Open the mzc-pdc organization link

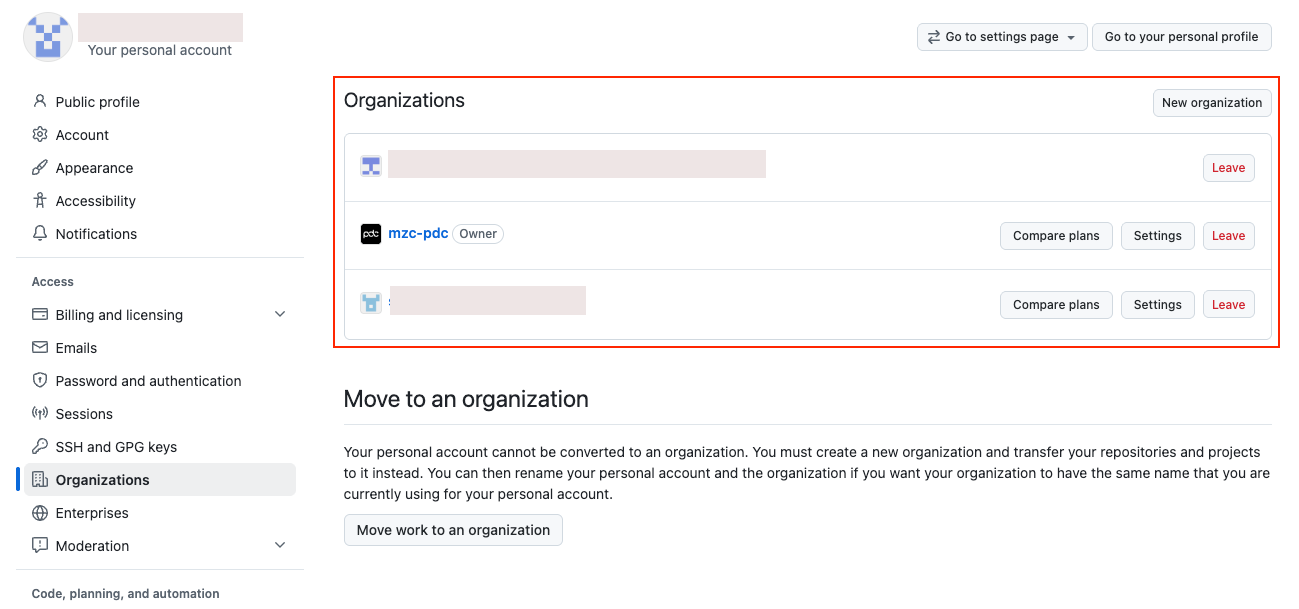click(418, 234)
